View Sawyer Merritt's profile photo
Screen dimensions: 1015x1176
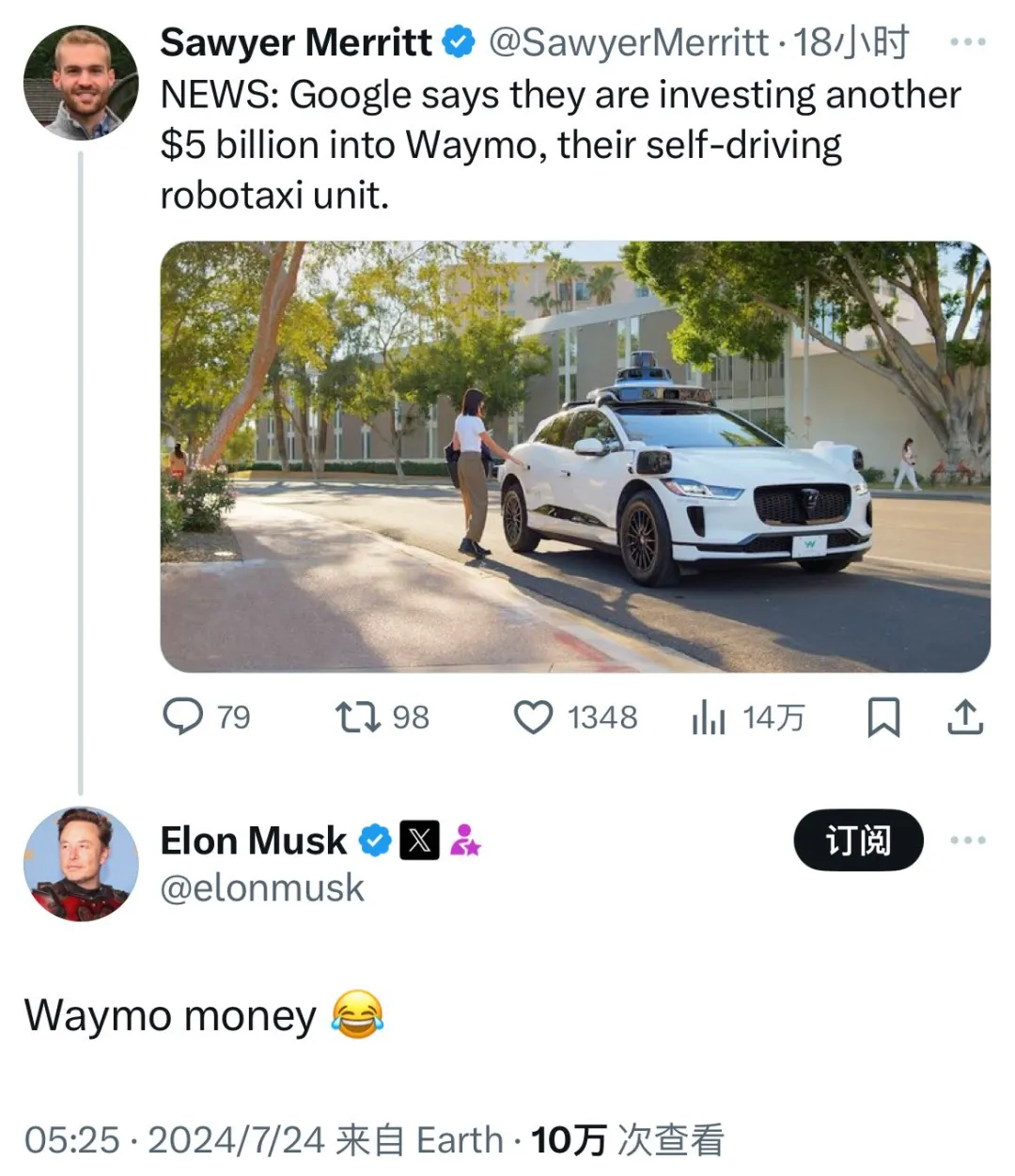(82, 83)
